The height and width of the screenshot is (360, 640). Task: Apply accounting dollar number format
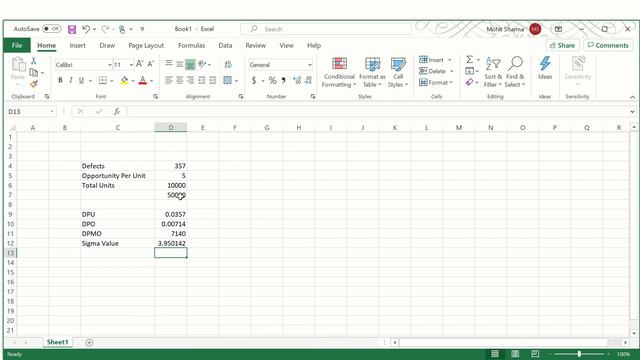[254, 80]
